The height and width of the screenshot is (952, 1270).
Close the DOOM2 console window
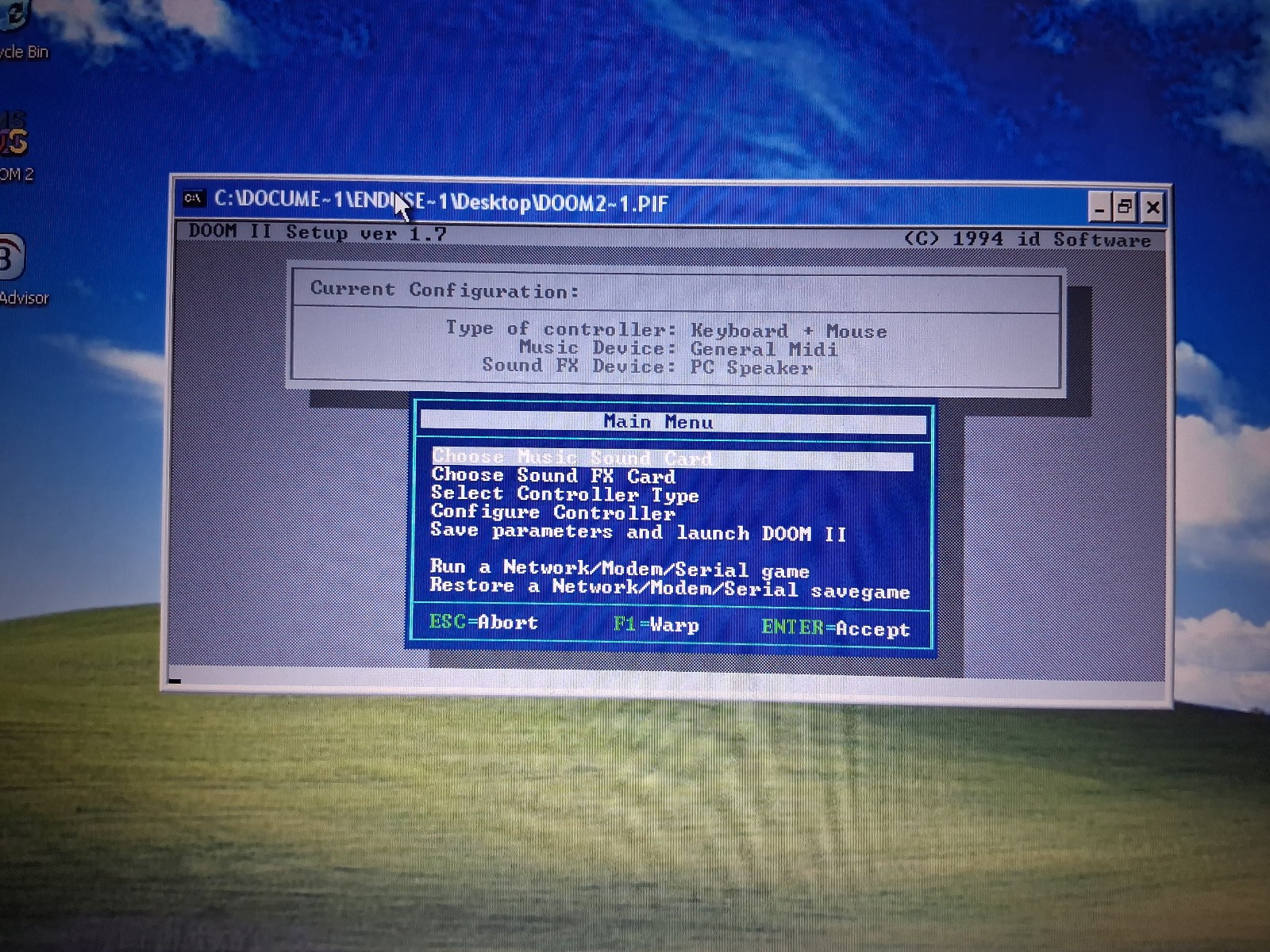point(1153,209)
